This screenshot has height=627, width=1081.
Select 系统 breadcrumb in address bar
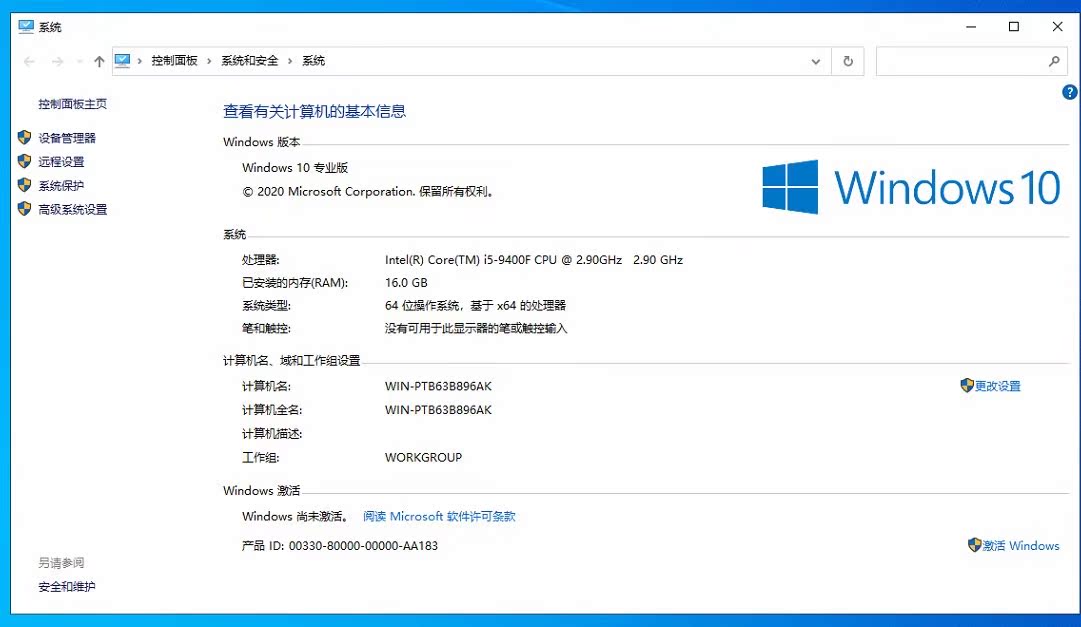tap(314, 61)
